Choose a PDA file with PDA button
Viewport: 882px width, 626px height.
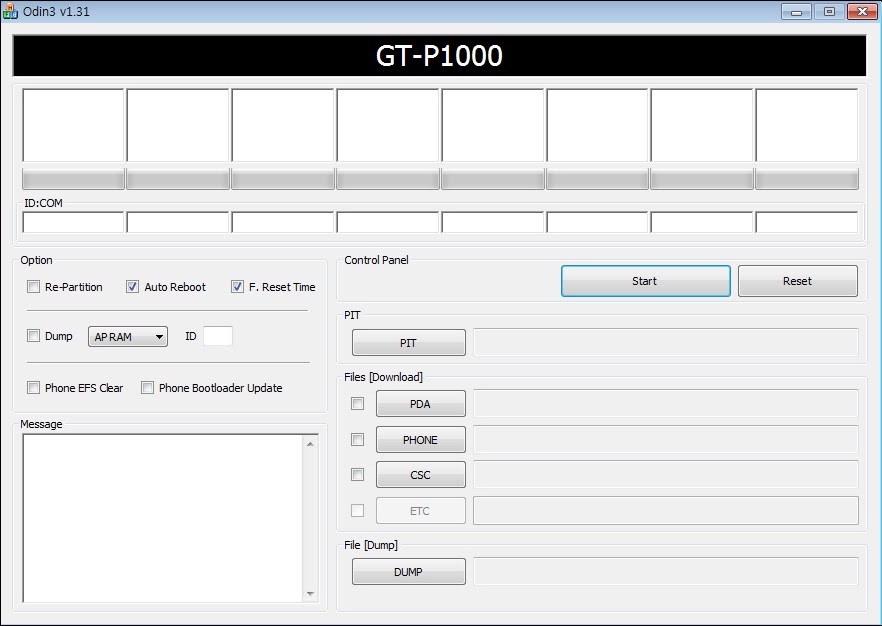coord(421,403)
